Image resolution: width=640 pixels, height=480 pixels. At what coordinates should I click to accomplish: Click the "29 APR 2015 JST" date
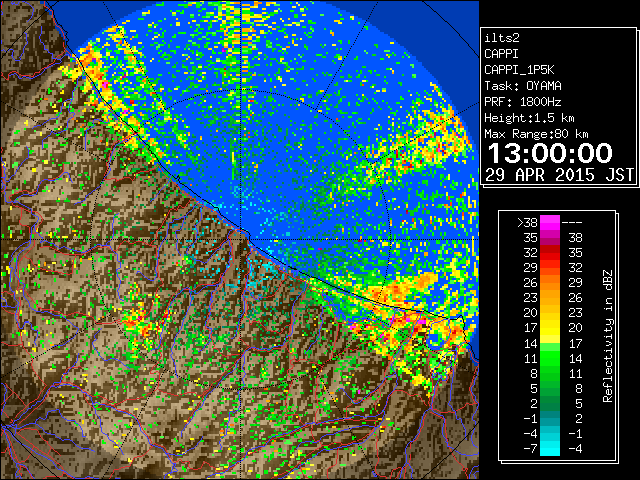pos(559,175)
